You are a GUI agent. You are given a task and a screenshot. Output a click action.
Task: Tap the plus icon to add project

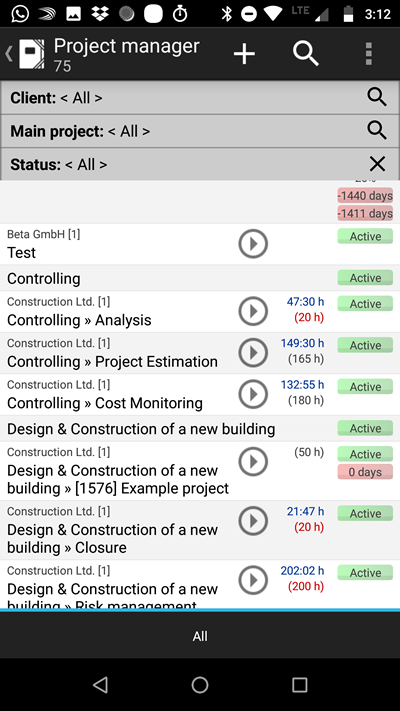244,54
